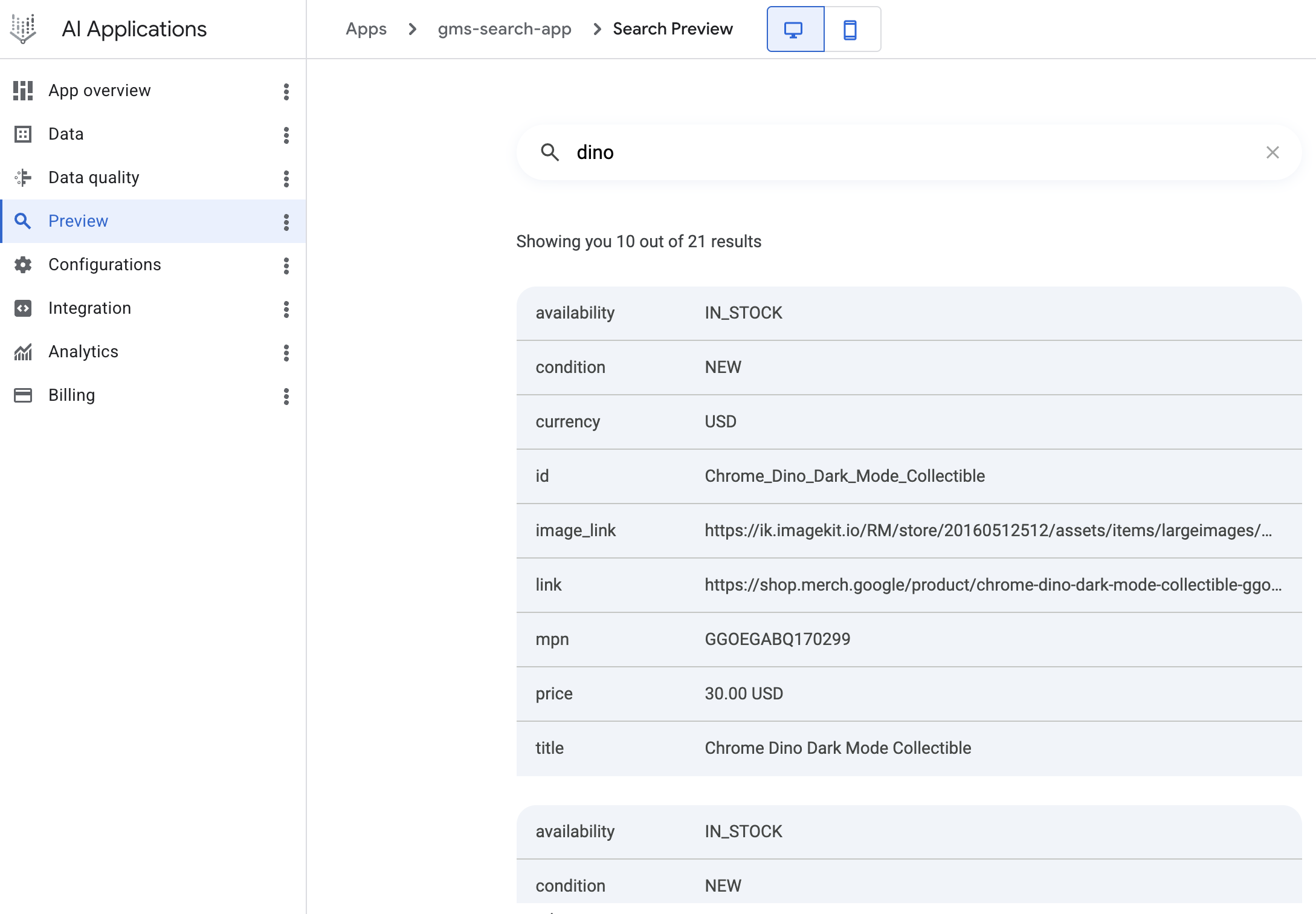Click the title Chrome Dino Dark Mode Collectible
The width and height of the screenshot is (1316, 914).
(x=838, y=748)
